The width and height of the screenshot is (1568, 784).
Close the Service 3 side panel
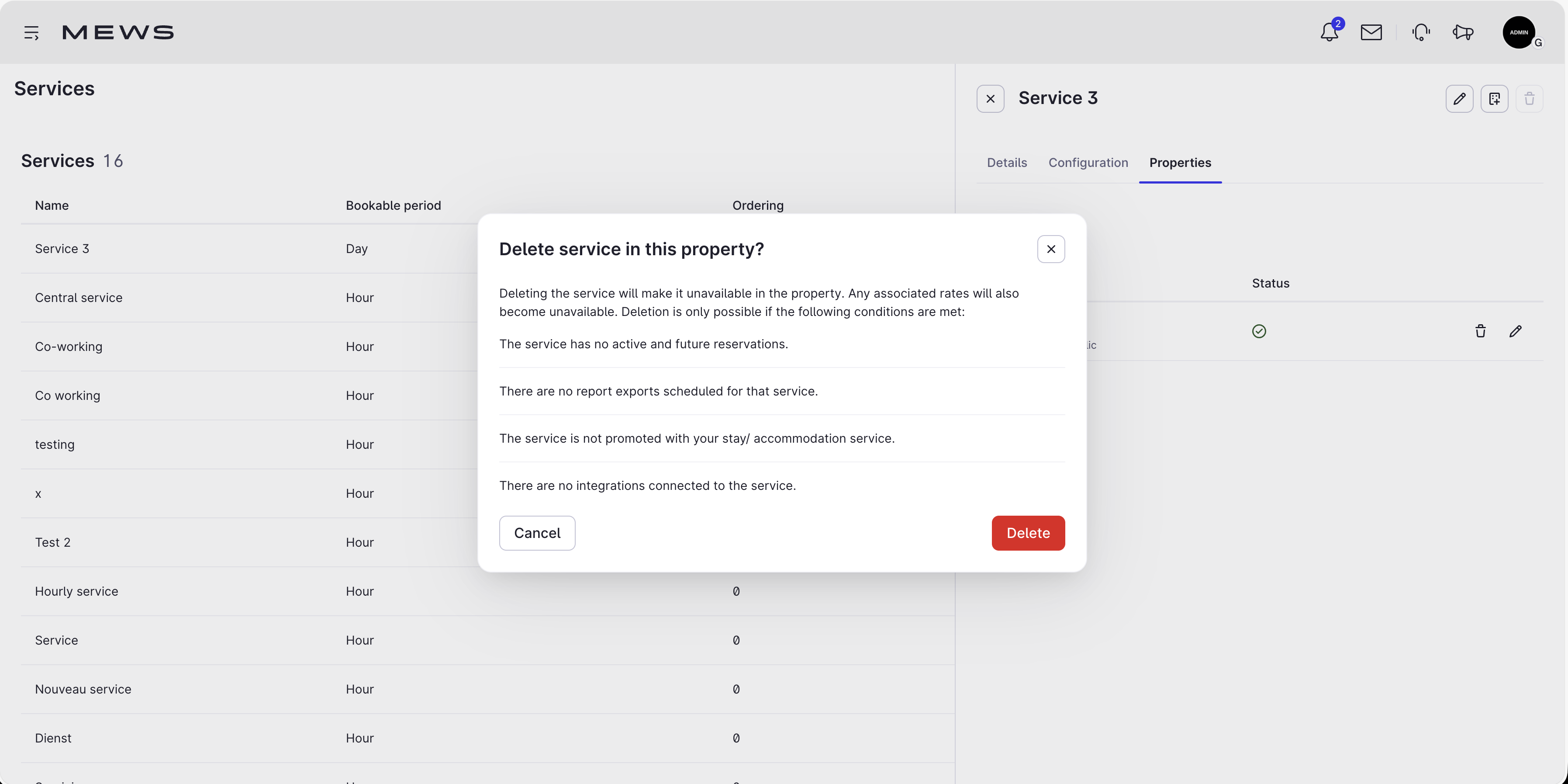(x=990, y=99)
